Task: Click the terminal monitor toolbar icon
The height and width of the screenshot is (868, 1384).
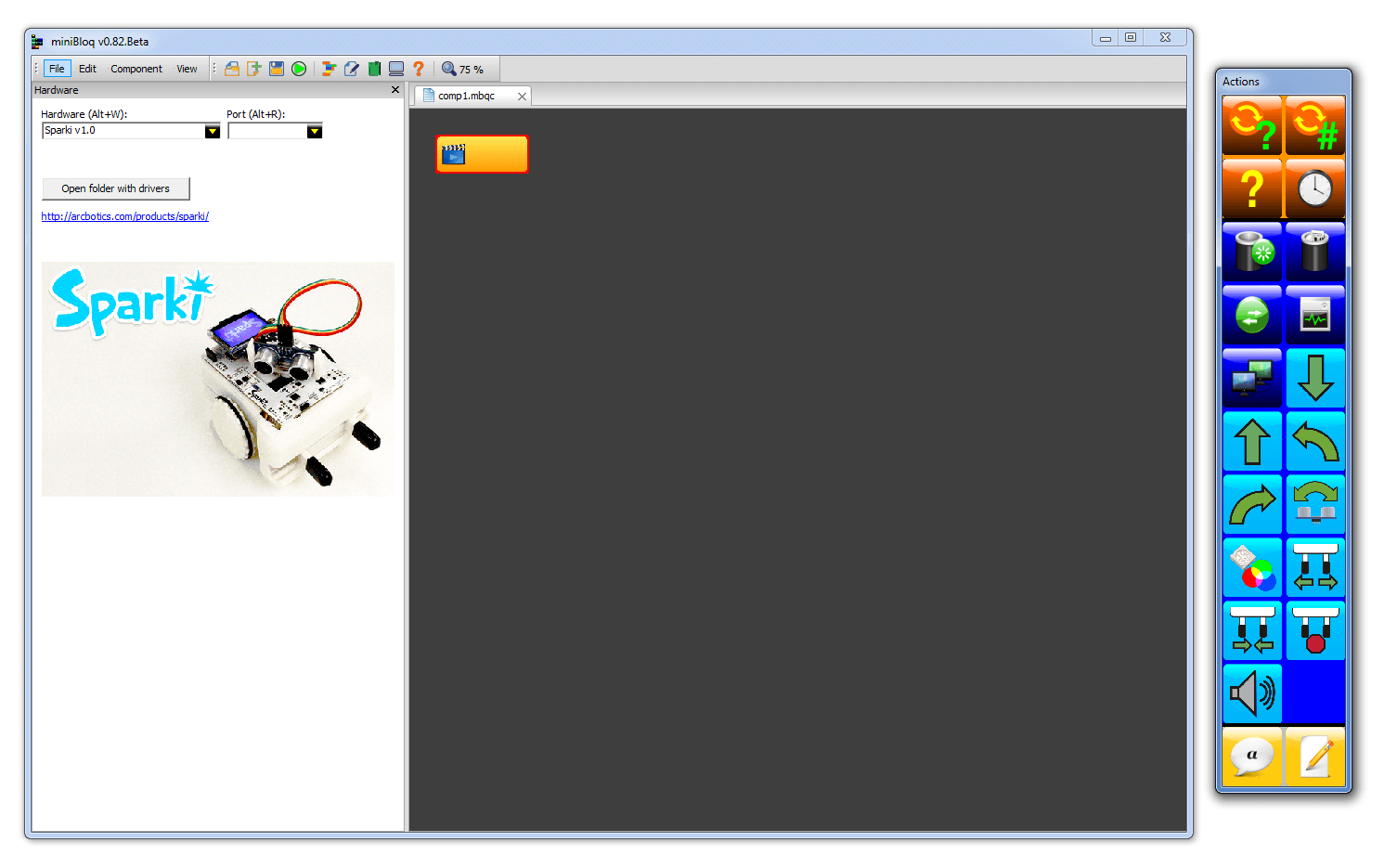Action: point(396,69)
